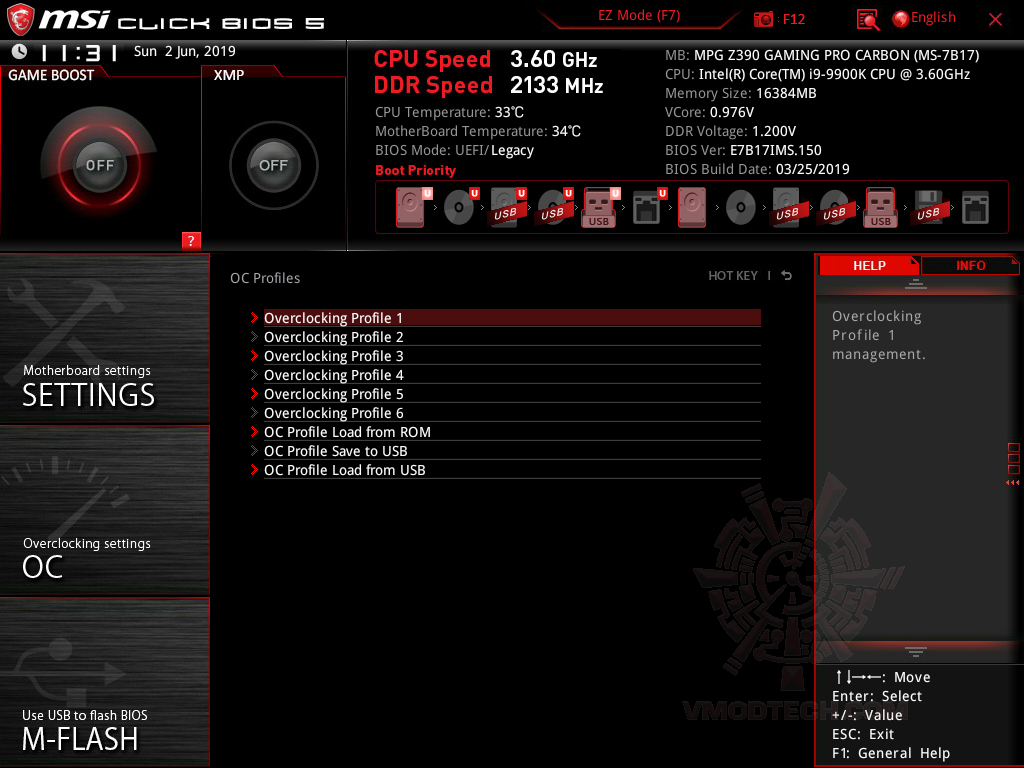The width and height of the screenshot is (1024, 768).
Task: Click the question mark help icon near Game Boost
Action: (191, 241)
